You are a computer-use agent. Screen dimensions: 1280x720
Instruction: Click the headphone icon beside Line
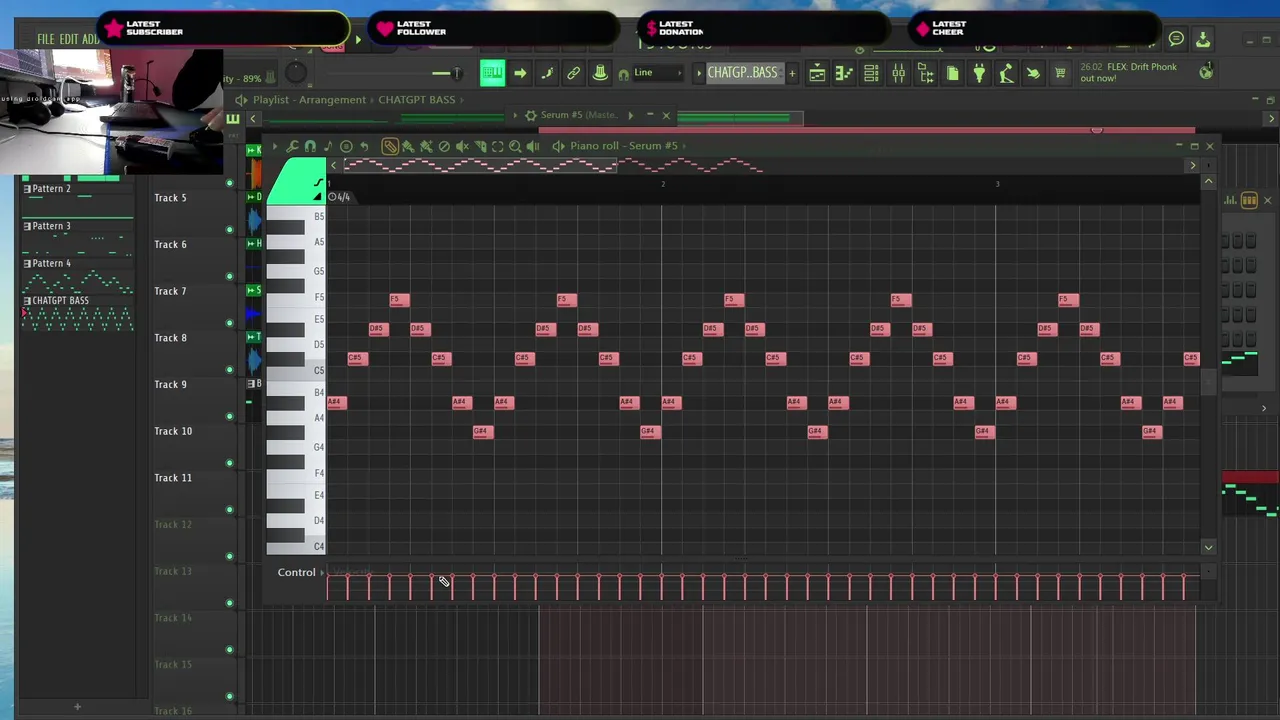[x=623, y=74]
